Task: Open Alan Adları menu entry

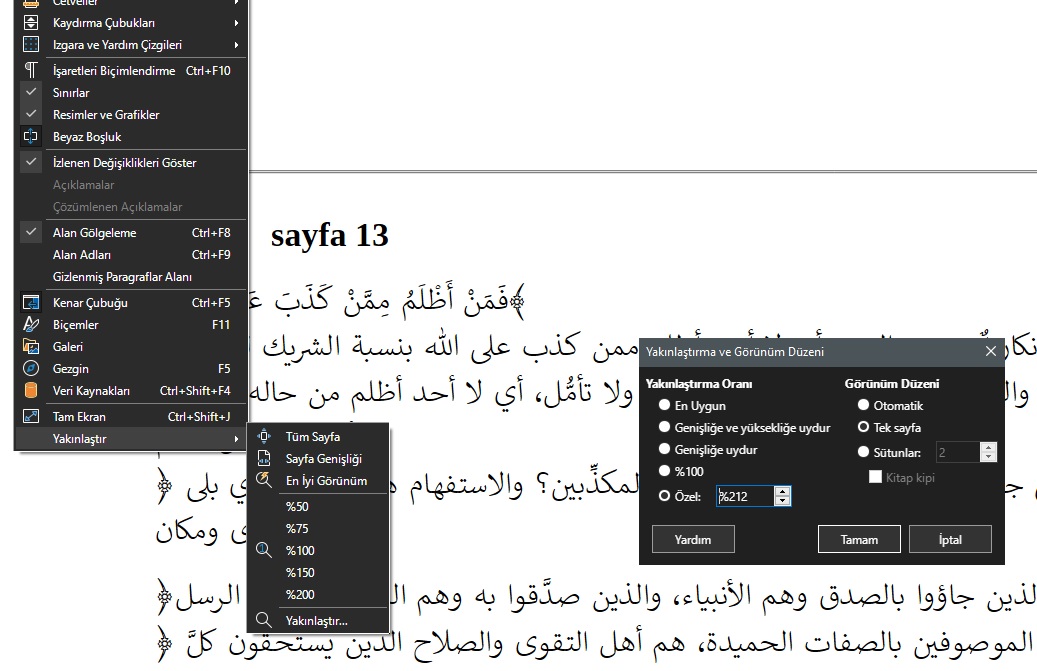Action: point(130,255)
